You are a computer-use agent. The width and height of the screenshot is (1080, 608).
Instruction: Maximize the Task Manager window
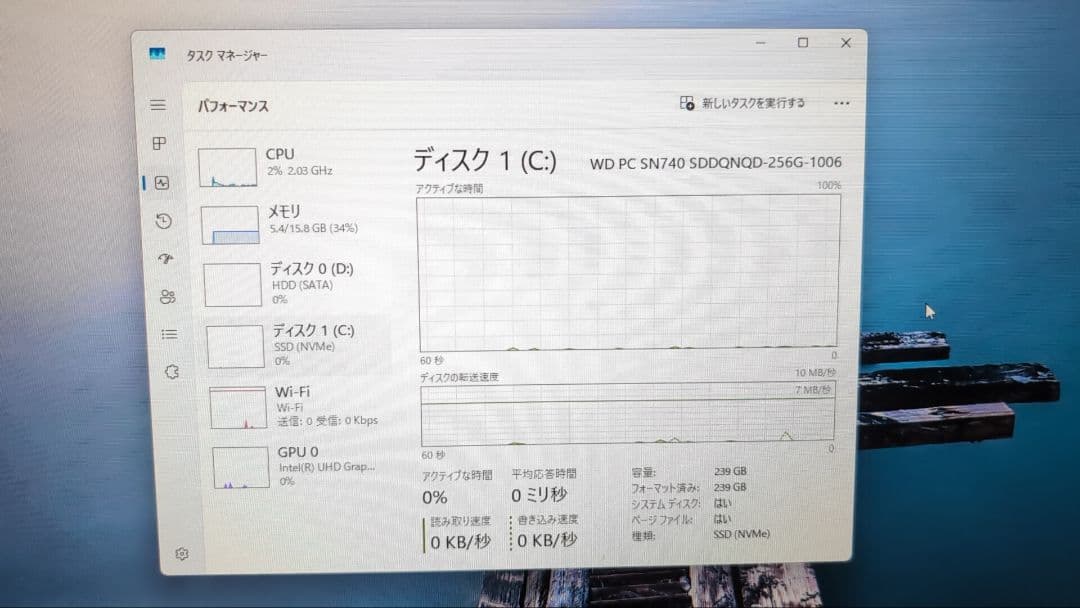(802, 43)
